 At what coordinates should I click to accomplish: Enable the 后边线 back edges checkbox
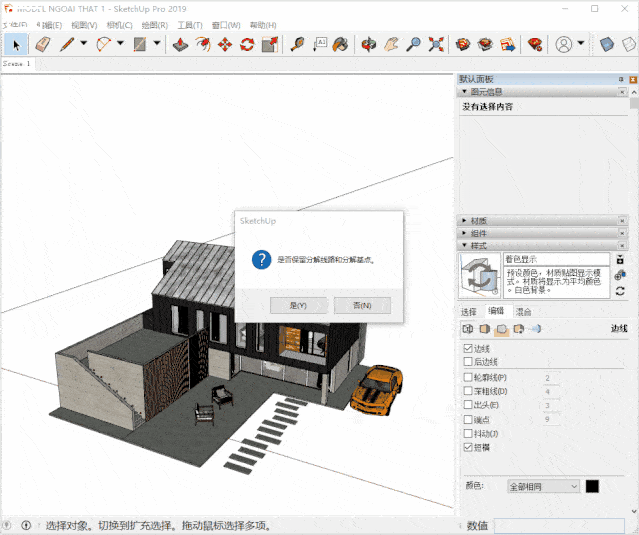pos(468,361)
